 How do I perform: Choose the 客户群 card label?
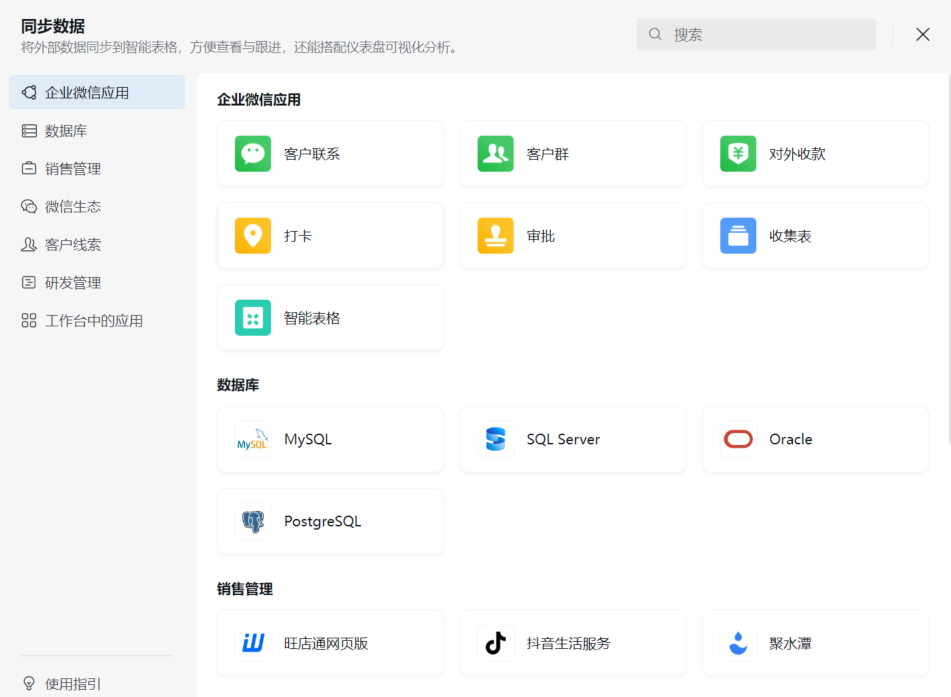pyautogui.click(x=548, y=154)
